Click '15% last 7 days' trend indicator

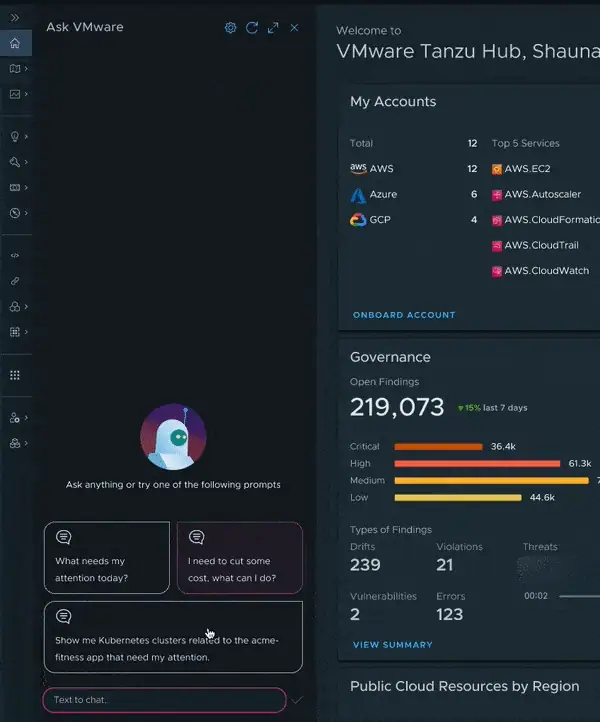tap(492, 408)
